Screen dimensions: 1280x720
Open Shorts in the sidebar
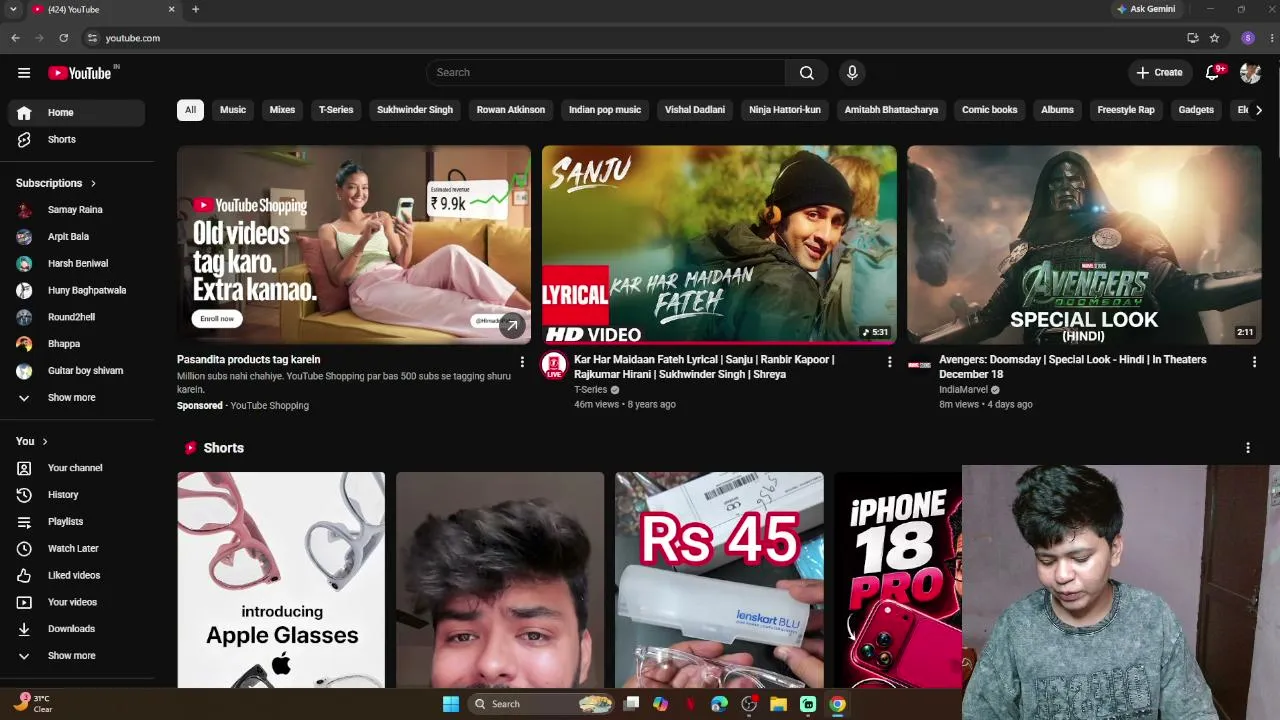click(76, 140)
